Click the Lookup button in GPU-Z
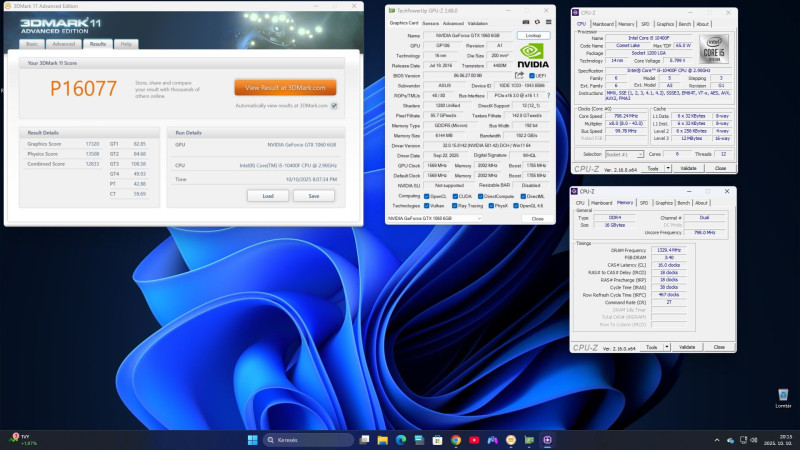This screenshot has width=800, height=450. (532, 34)
